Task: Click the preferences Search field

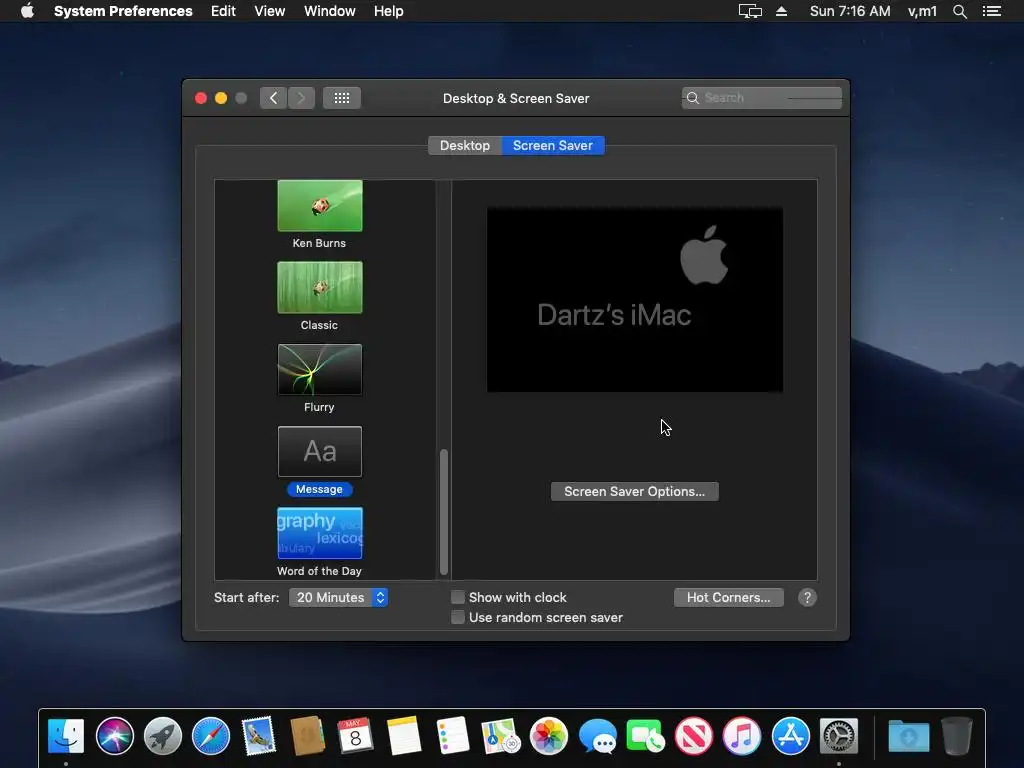Action: click(762, 98)
